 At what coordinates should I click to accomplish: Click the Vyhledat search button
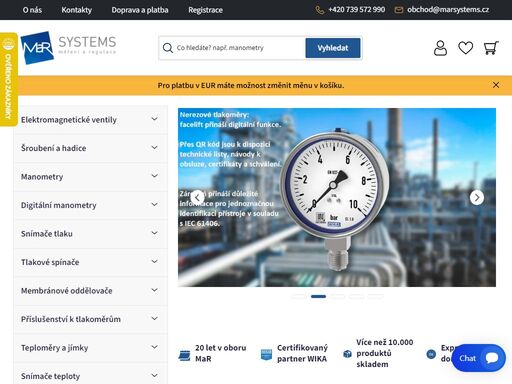333,48
